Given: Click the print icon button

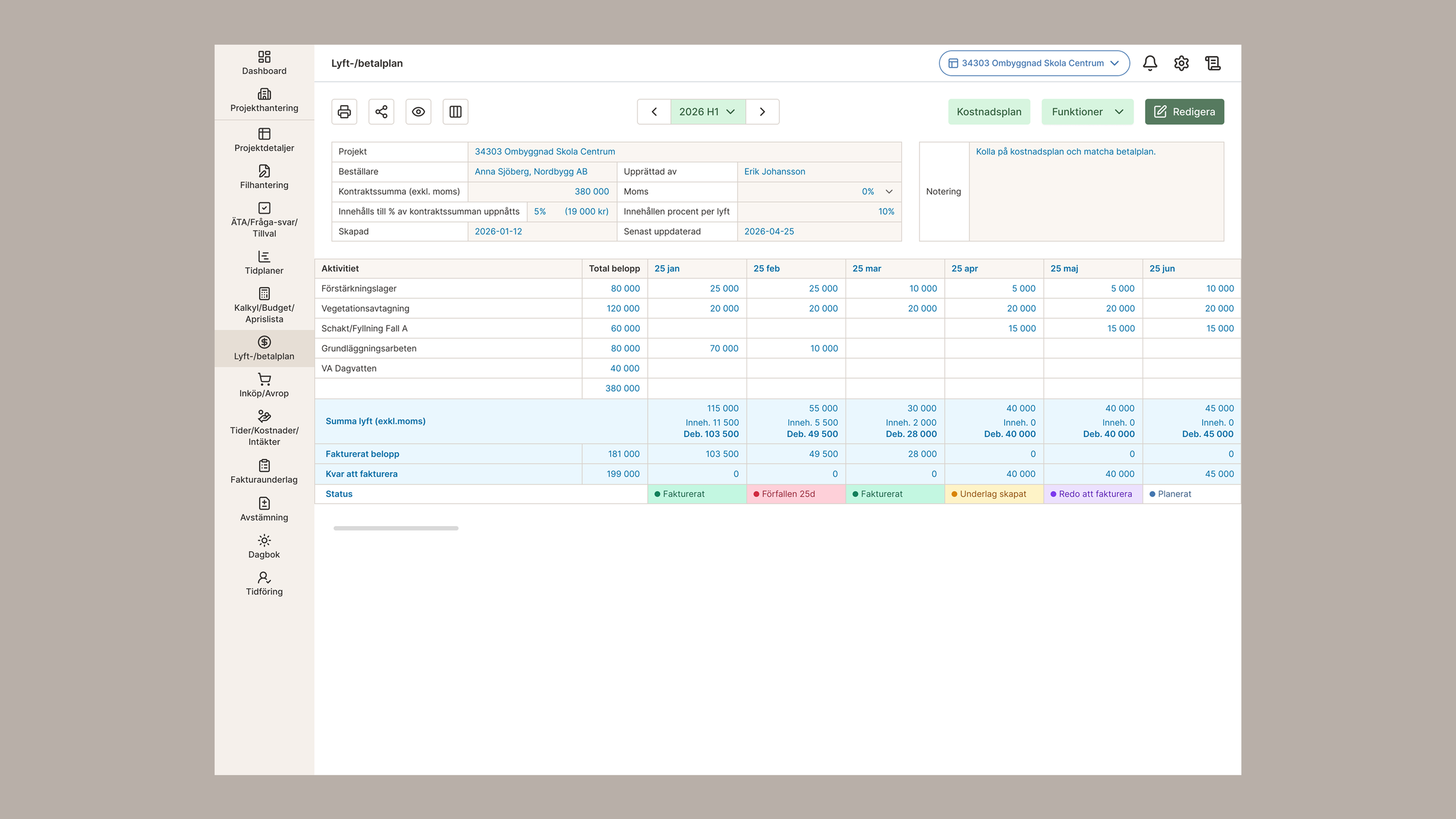Looking at the screenshot, I should point(344,112).
